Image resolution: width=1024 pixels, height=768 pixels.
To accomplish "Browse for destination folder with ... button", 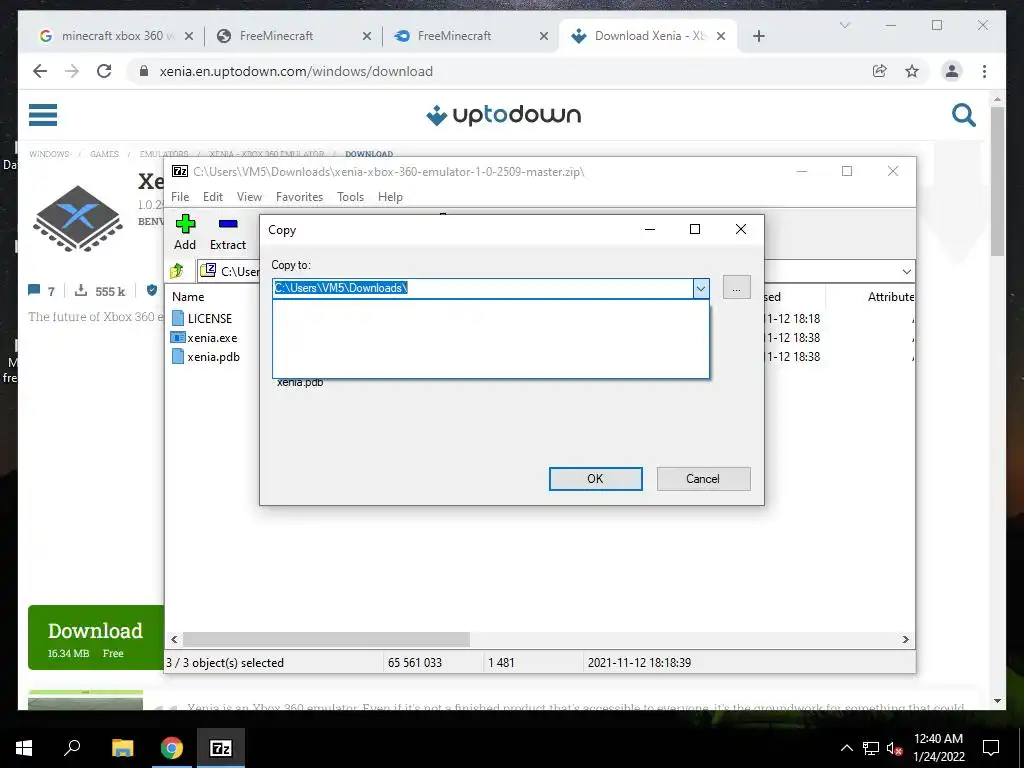I will 737,287.
